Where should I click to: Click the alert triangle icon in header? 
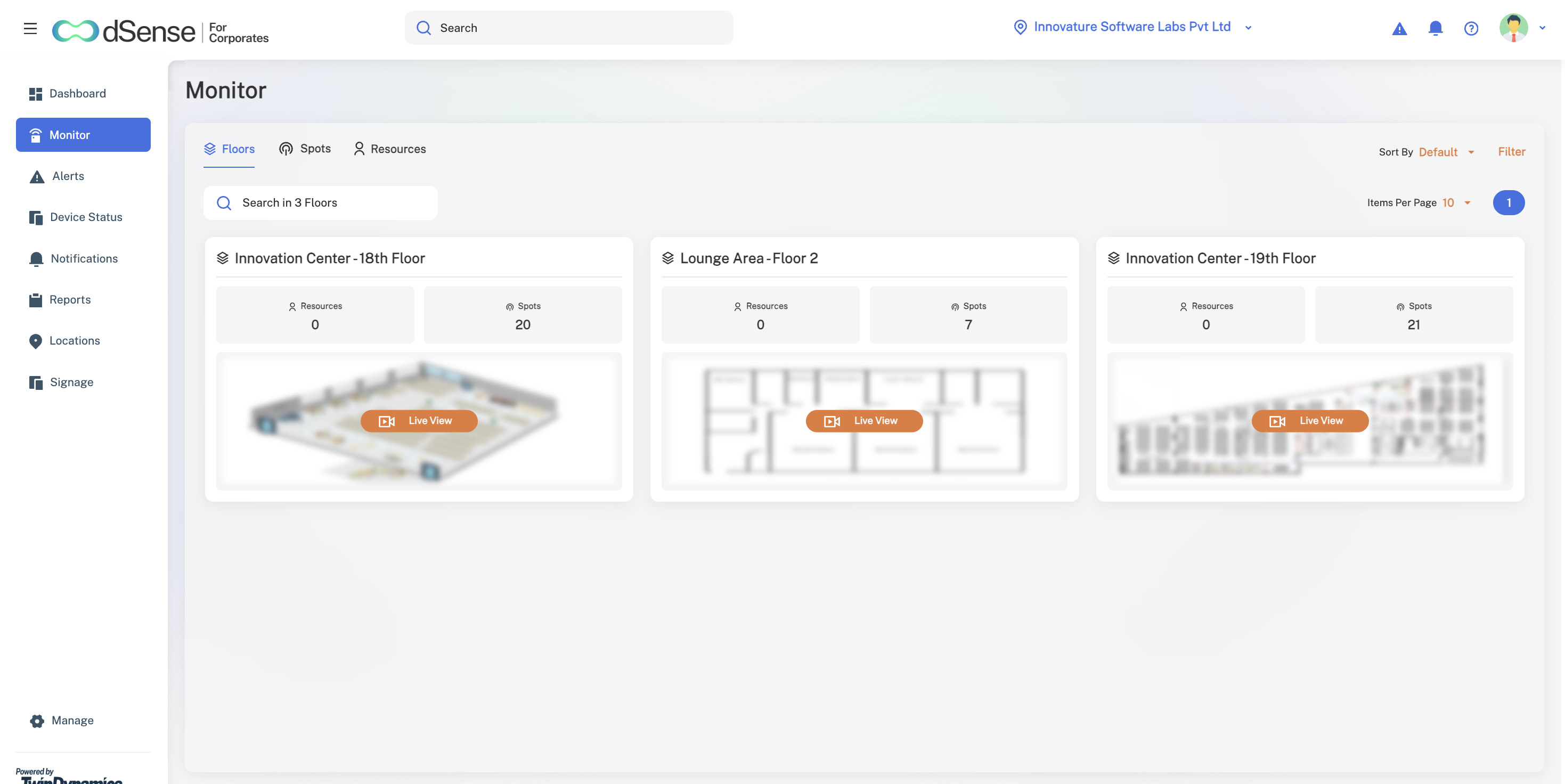point(1399,29)
